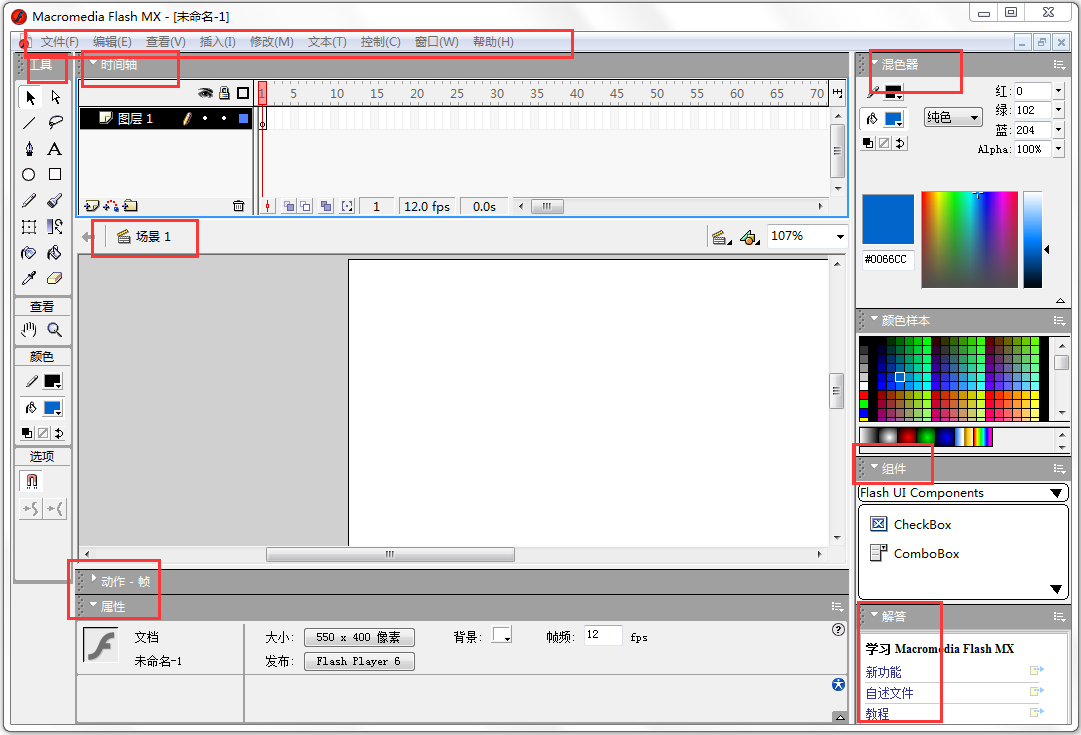
Task: Select the Lasso tool
Action: pos(56,123)
